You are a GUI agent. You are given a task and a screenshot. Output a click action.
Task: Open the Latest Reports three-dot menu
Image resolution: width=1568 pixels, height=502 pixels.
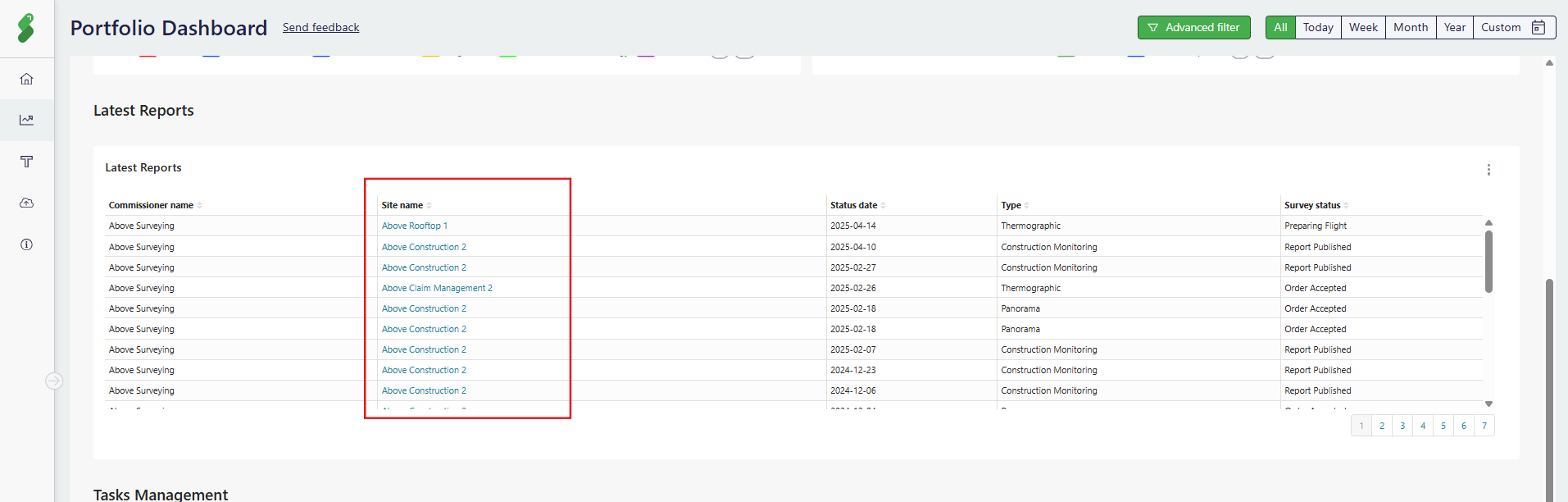[x=1488, y=170]
